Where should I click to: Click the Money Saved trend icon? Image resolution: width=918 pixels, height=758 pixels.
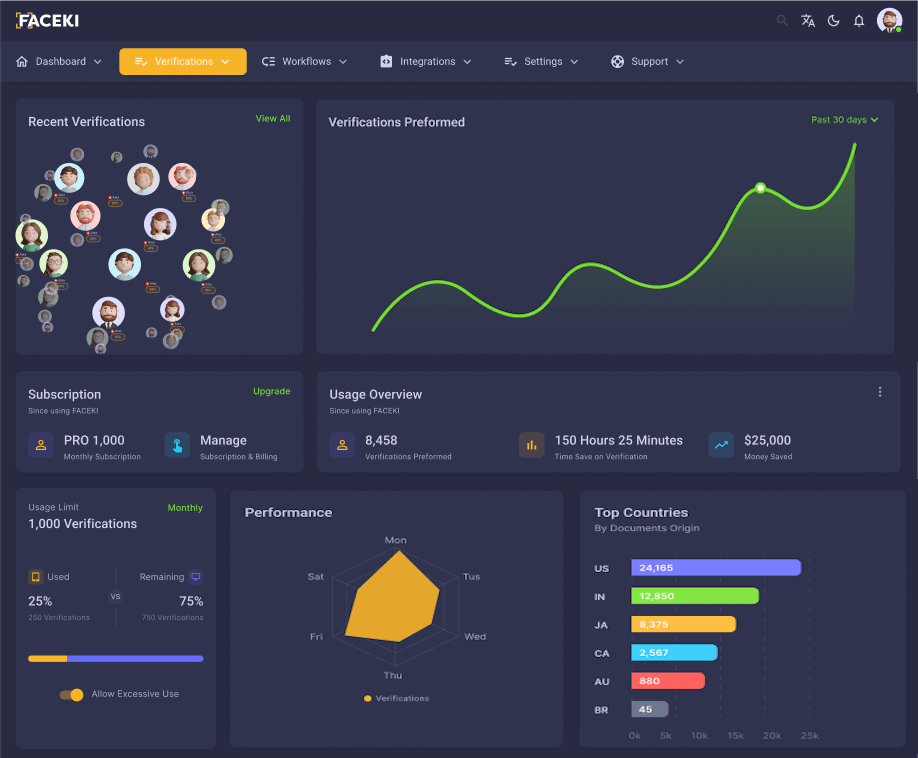(x=721, y=445)
